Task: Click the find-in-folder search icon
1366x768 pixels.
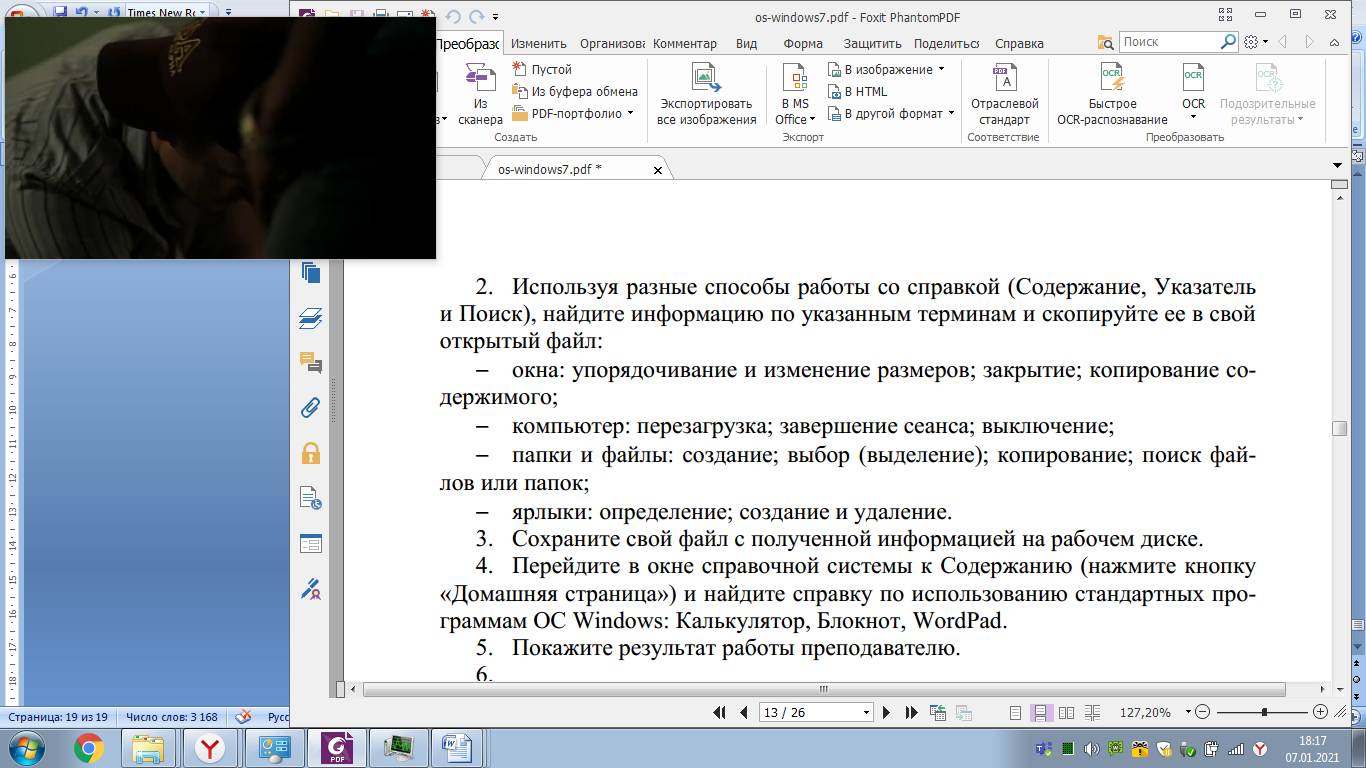Action: (1105, 42)
